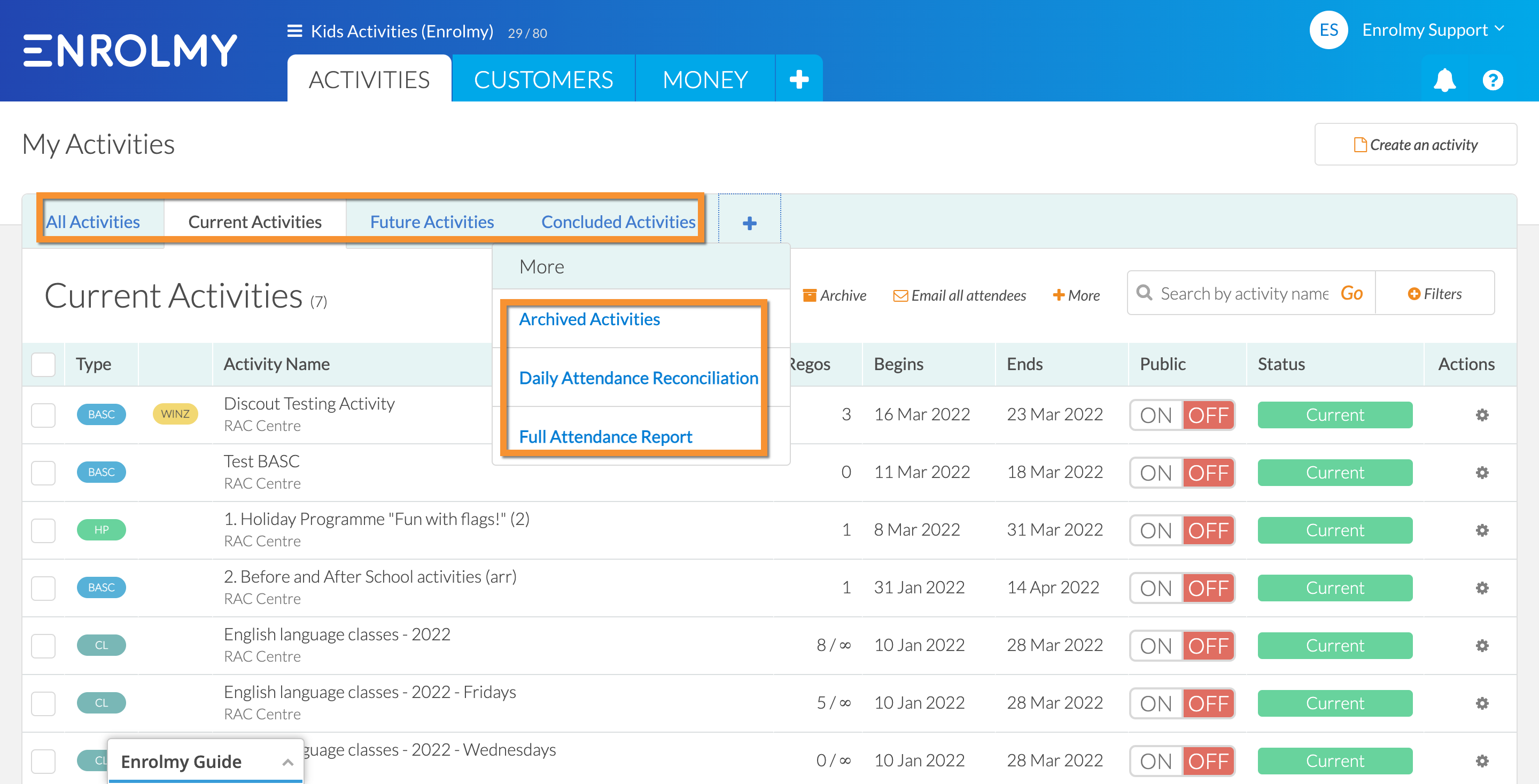Click the search by activity name field
The width and height of the screenshot is (1539, 784).
coord(1244,293)
